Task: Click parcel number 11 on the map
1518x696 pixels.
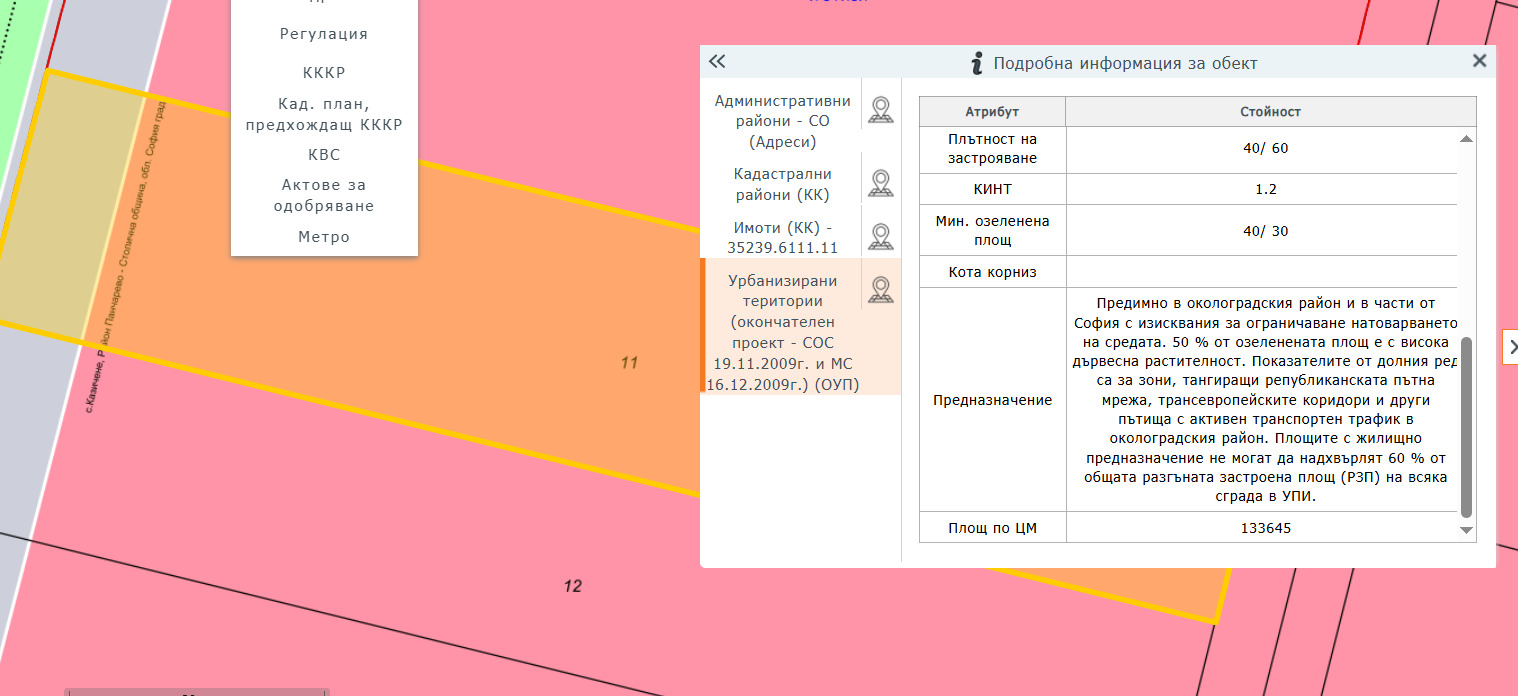Action: (629, 363)
